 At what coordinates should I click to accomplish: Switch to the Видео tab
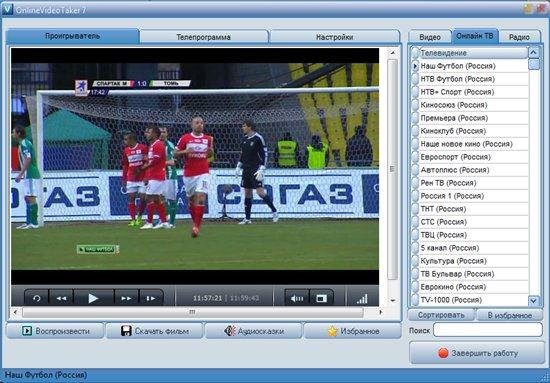430,37
